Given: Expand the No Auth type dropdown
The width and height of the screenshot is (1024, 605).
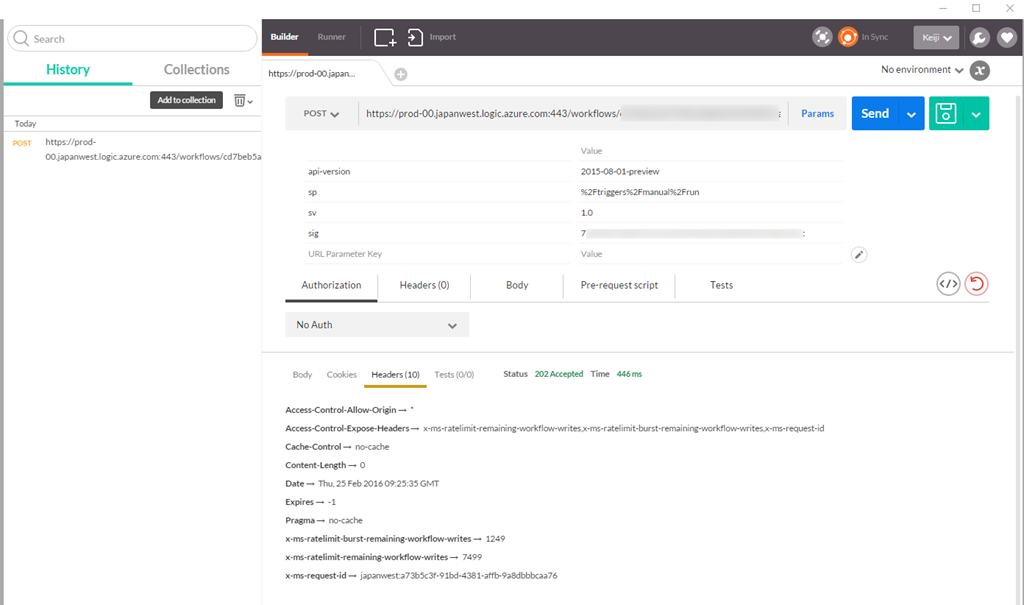Looking at the screenshot, I should pos(377,325).
